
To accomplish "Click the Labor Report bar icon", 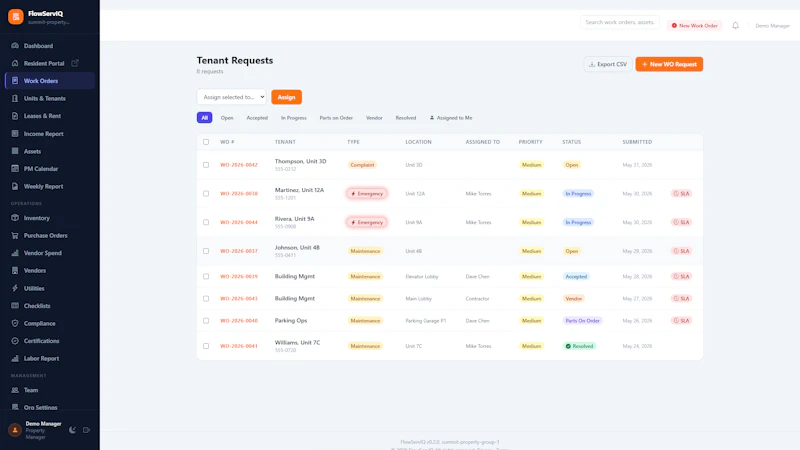I will 15,358.
